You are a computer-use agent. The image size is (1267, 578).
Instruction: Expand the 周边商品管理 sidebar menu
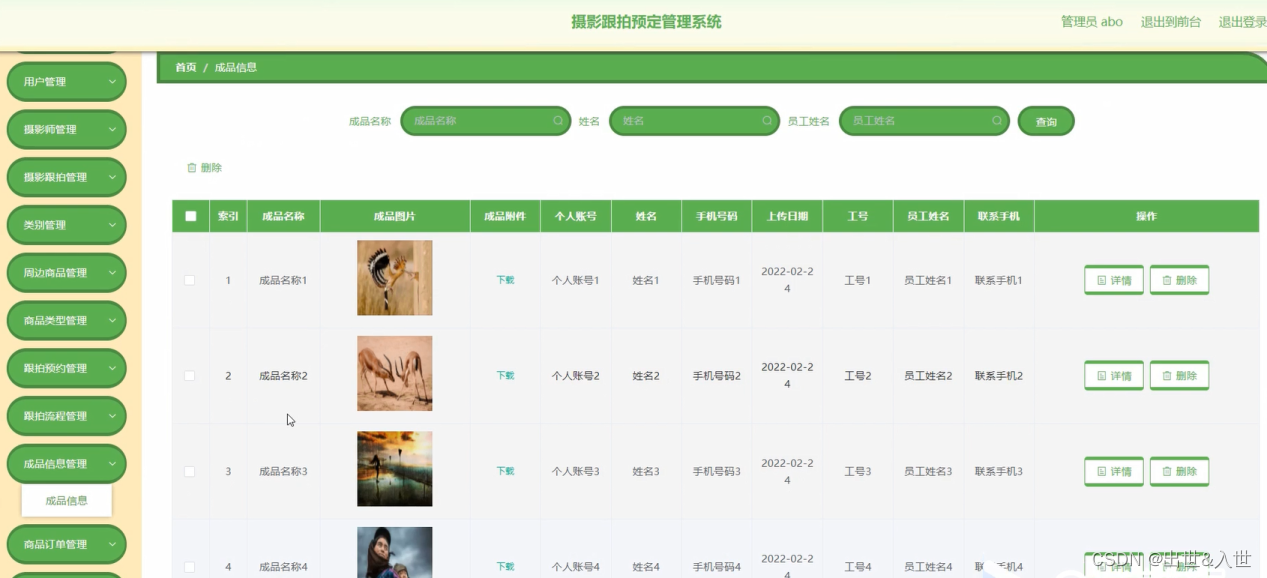[x=67, y=273]
